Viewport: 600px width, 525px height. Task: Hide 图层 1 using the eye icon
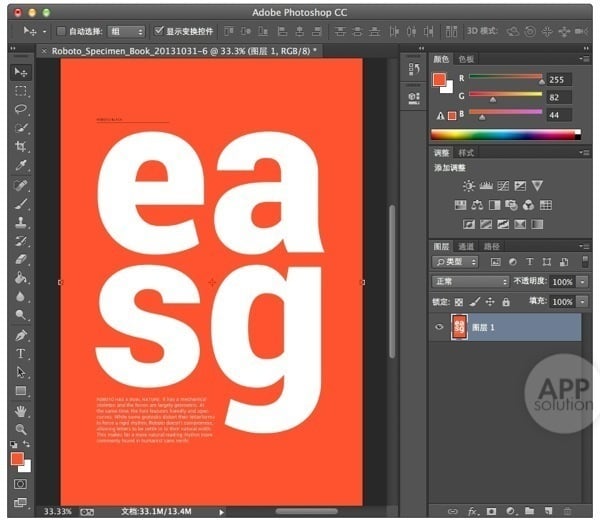coord(439,327)
